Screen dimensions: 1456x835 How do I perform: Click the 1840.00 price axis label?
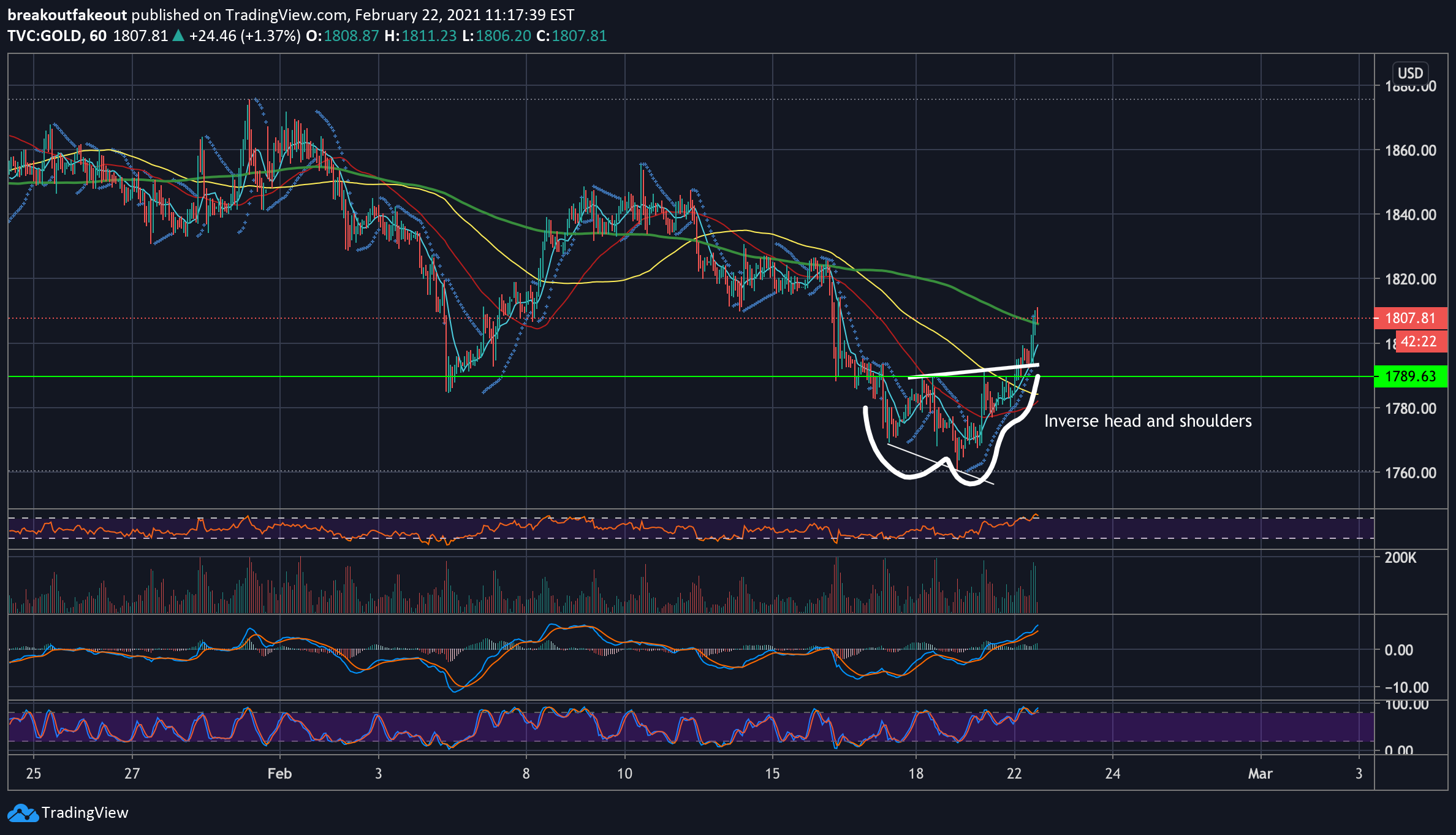pyautogui.click(x=1411, y=215)
